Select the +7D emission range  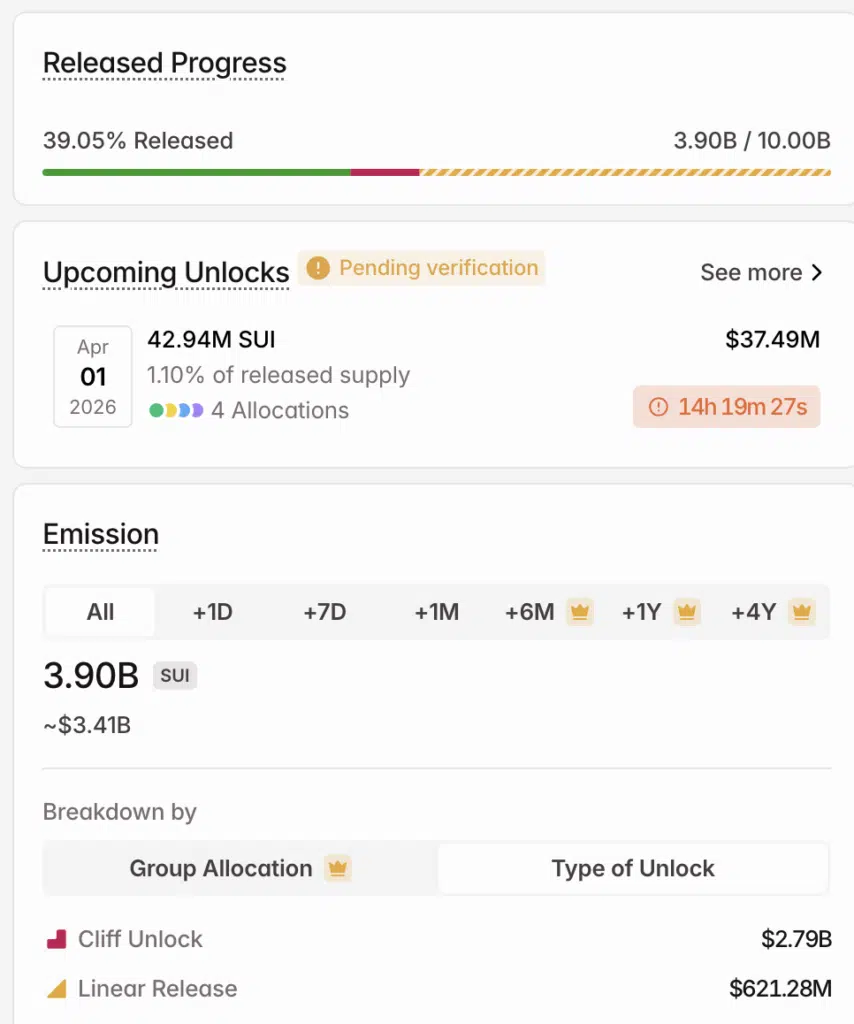[x=324, y=612]
